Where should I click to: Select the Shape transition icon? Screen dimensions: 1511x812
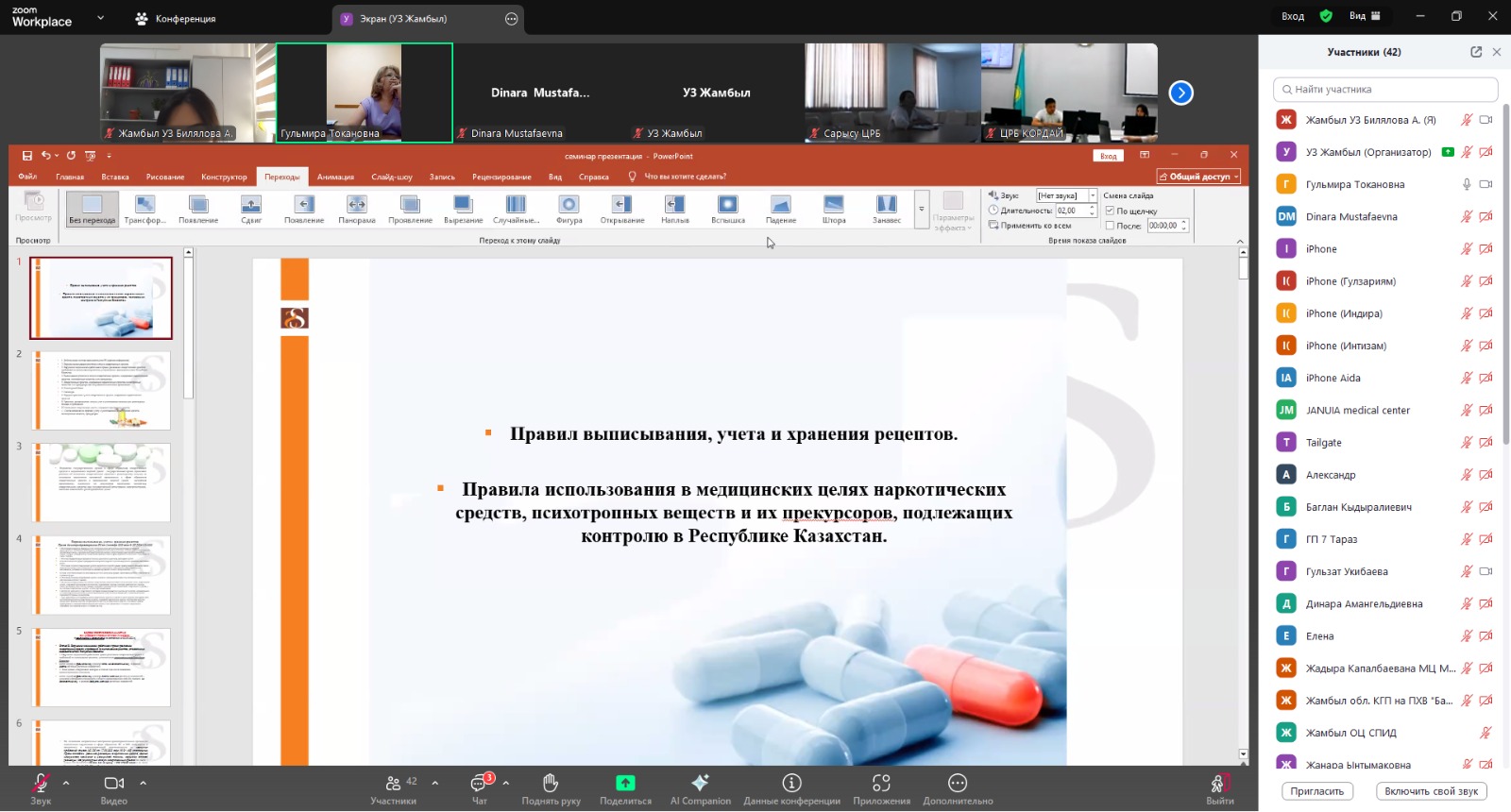click(569, 209)
